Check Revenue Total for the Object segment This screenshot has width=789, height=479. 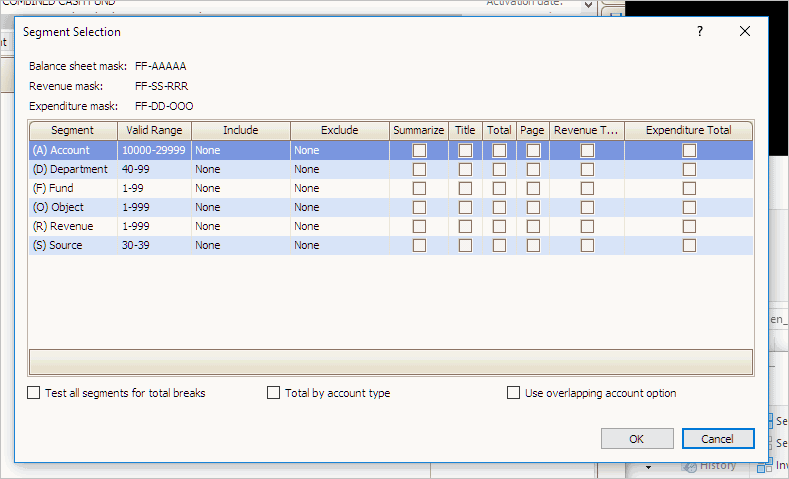[587, 207]
